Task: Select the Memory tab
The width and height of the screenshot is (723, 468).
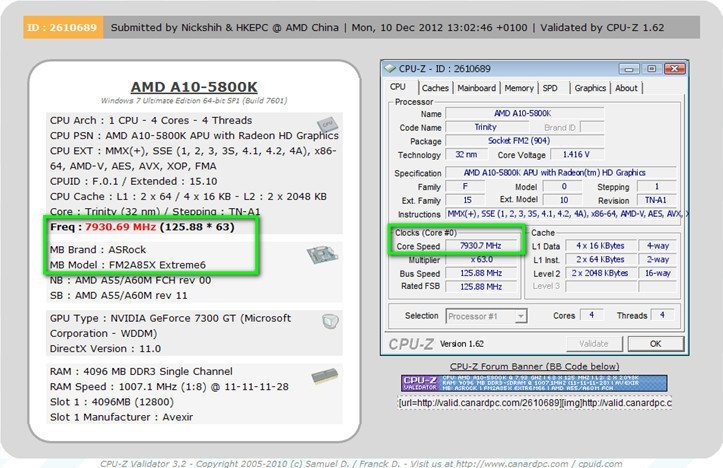Action: [x=518, y=88]
